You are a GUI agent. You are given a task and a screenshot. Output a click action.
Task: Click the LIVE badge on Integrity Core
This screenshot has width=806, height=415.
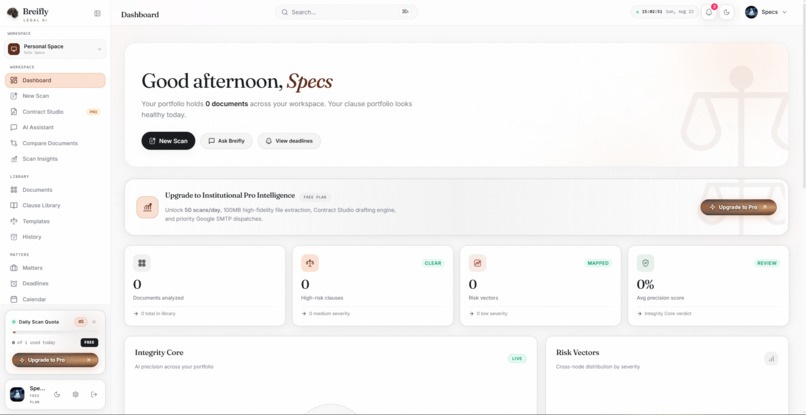(517, 358)
